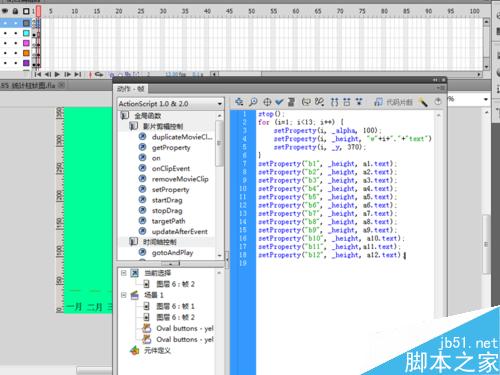Select removeMovieClip in the functions list
Viewport: 500px width, 375px height.
pos(180,179)
